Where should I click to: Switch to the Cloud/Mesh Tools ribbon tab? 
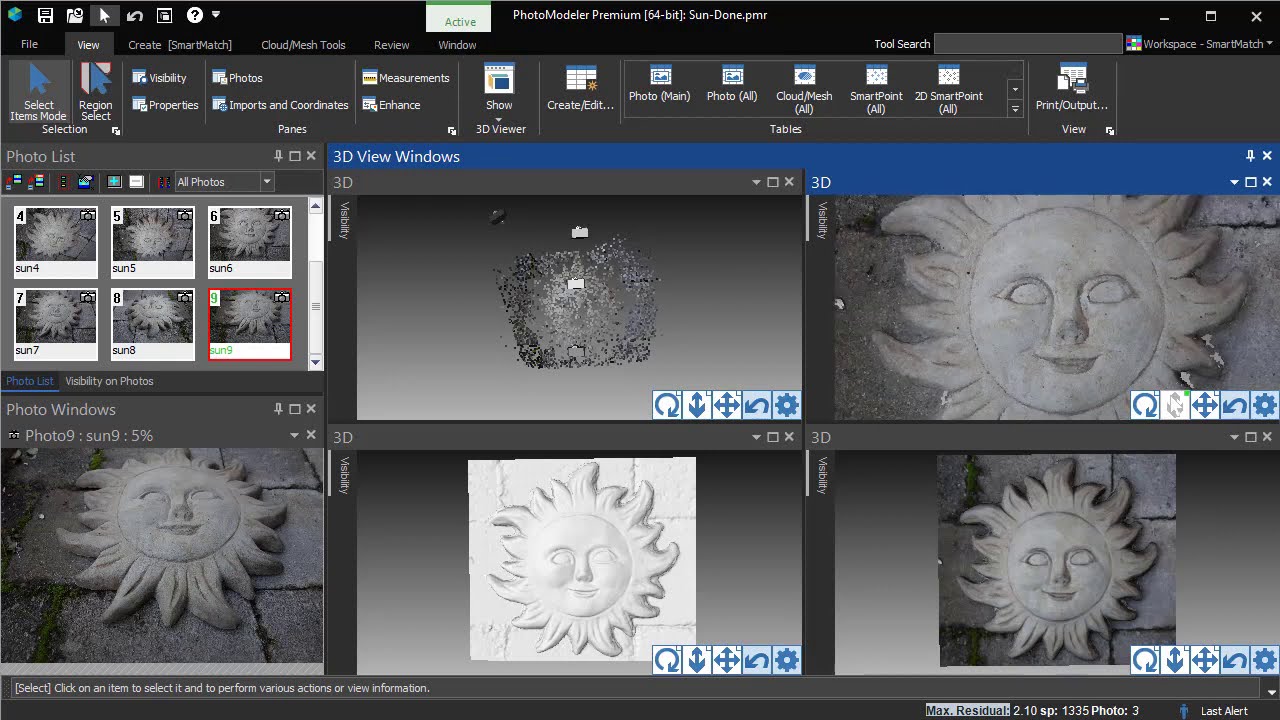(x=303, y=45)
